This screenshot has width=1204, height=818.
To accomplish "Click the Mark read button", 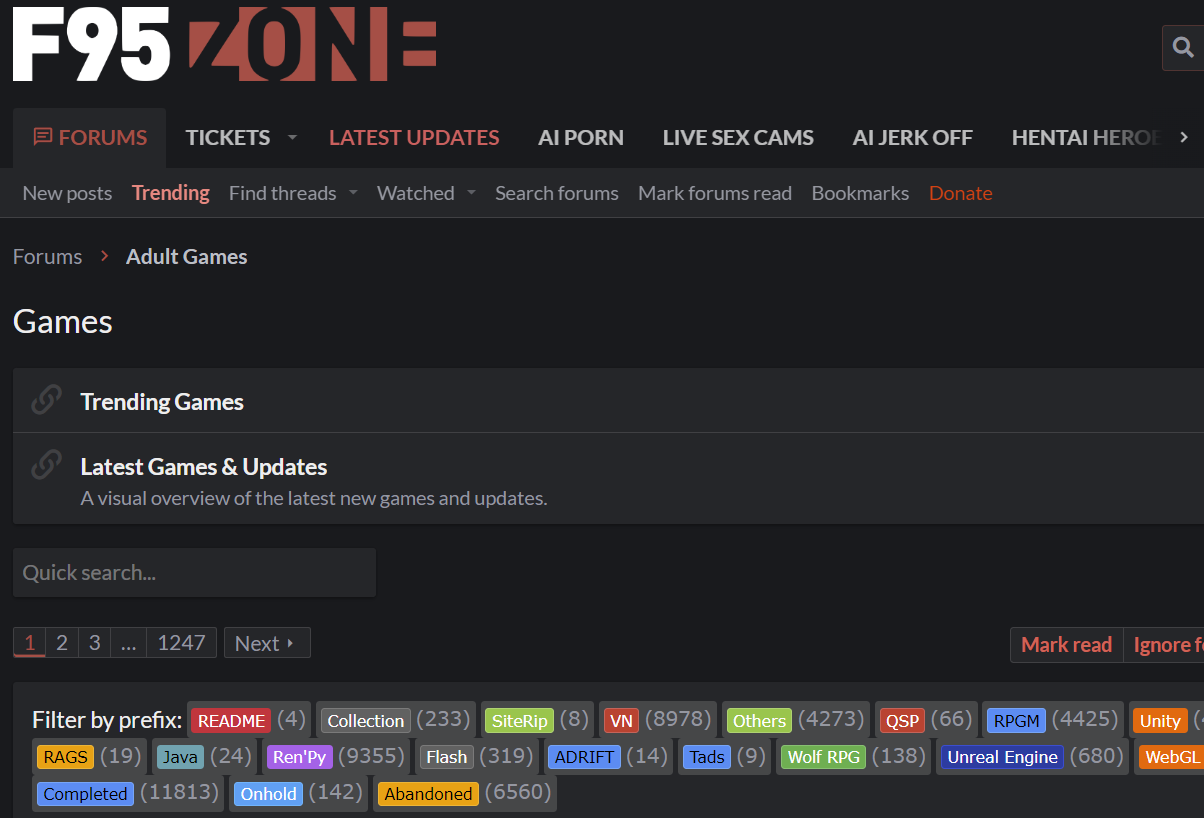I will coord(1066,645).
